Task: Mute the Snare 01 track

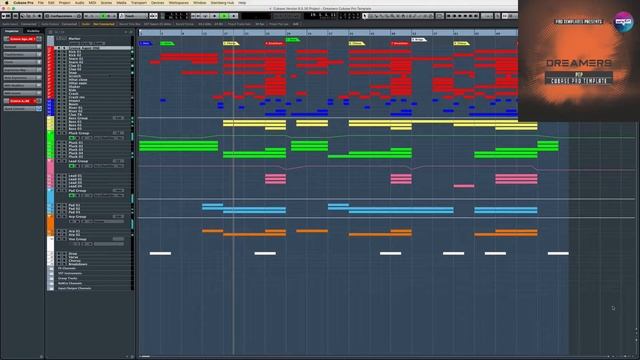Action: [x=59, y=59]
